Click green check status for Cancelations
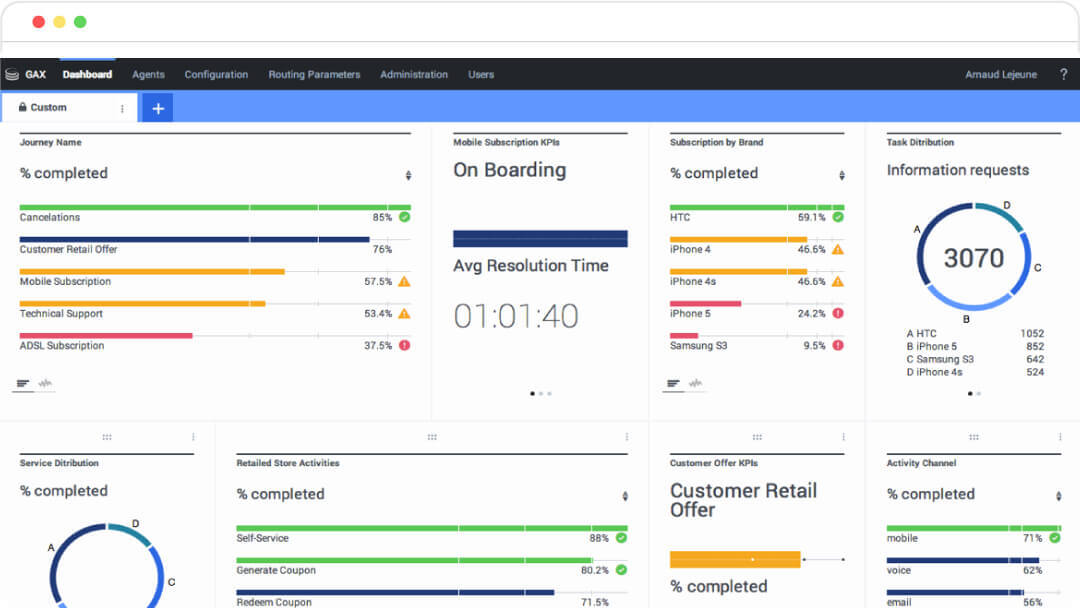The height and width of the screenshot is (608, 1080). coord(404,217)
